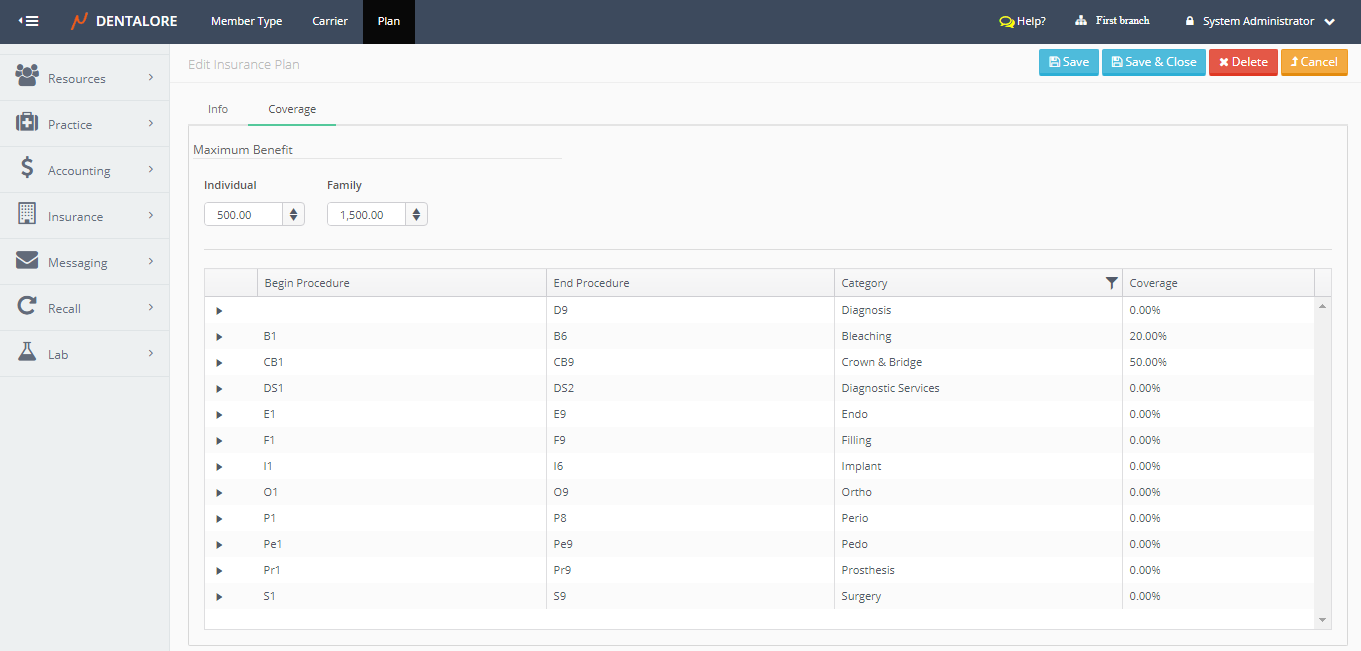Viewport: 1361px width, 651px height.
Task: Click the Save & Close button
Action: pyautogui.click(x=1153, y=62)
